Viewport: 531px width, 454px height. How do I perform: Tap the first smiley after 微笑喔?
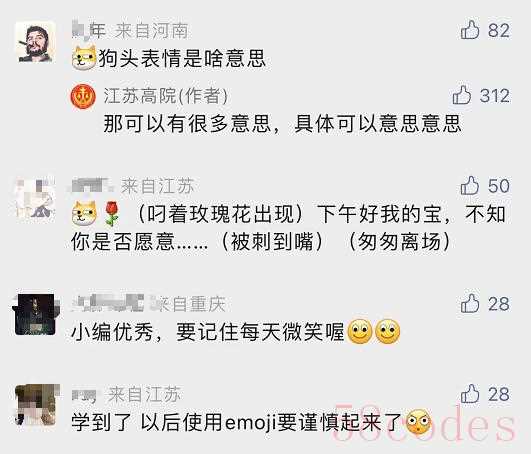[x=360, y=331]
